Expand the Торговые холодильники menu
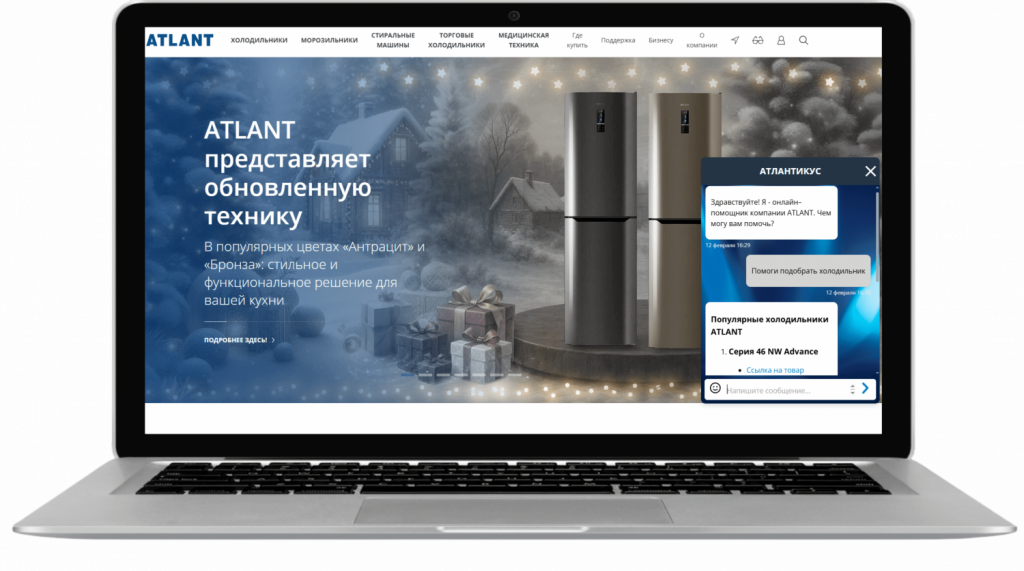The image size is (1024, 571). (x=456, y=41)
